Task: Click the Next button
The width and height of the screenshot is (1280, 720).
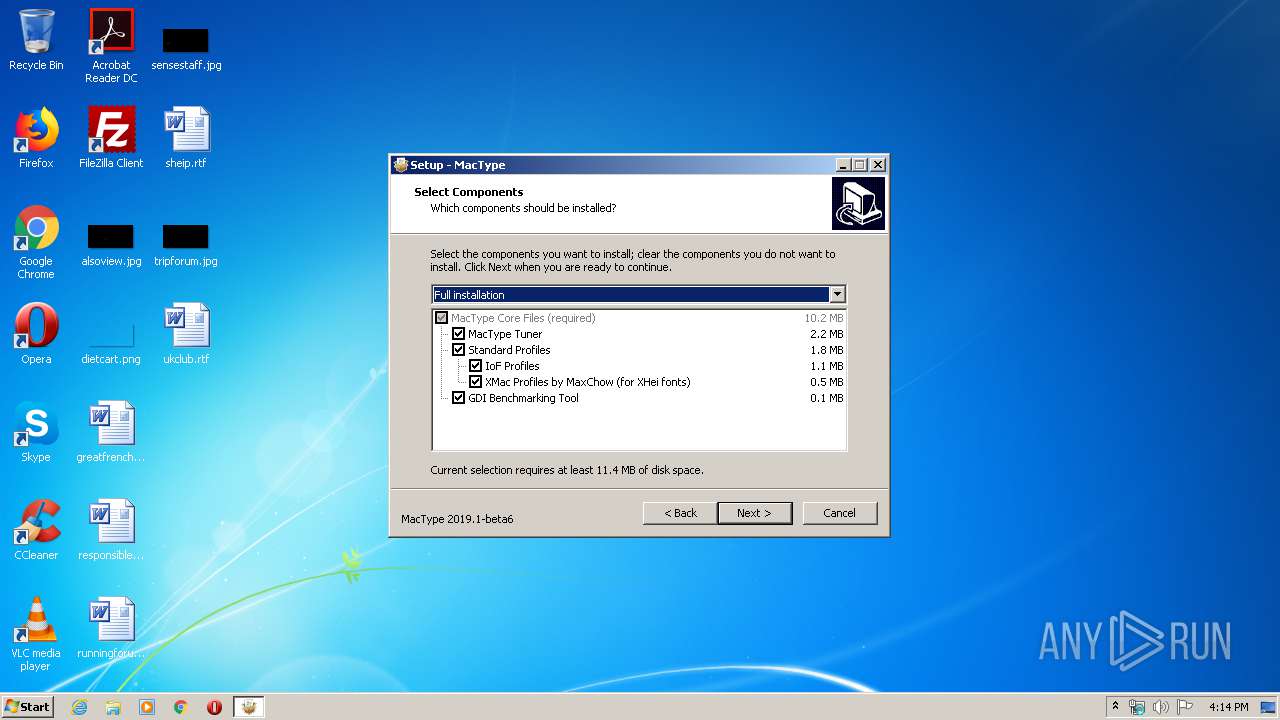Action: point(755,513)
